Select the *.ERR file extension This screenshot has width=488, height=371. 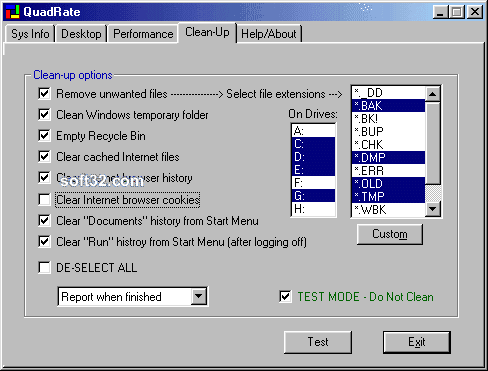point(389,171)
